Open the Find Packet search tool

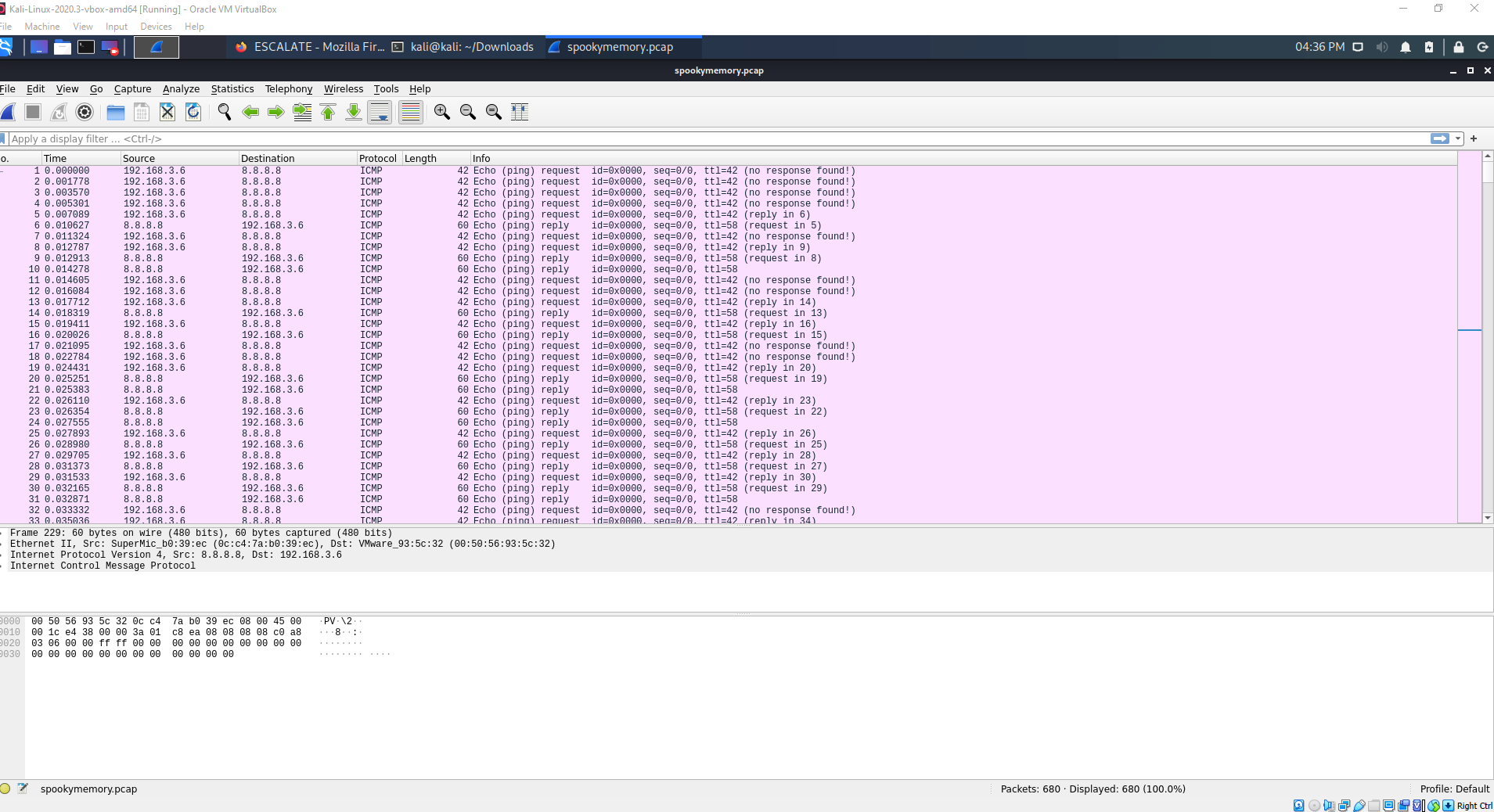225,112
